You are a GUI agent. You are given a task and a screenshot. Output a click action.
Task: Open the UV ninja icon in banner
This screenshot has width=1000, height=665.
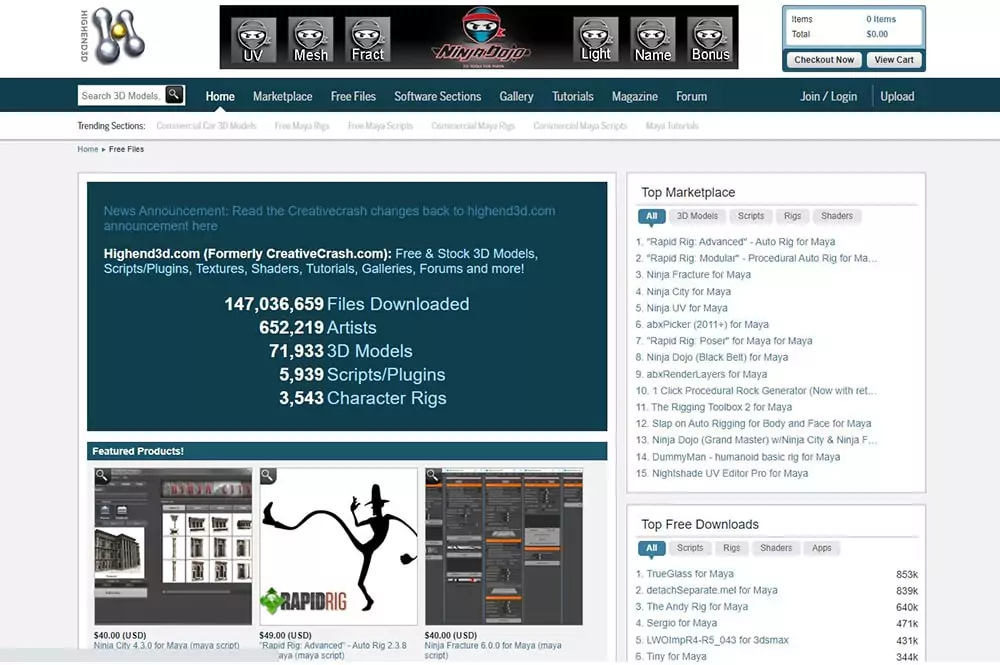click(x=253, y=40)
